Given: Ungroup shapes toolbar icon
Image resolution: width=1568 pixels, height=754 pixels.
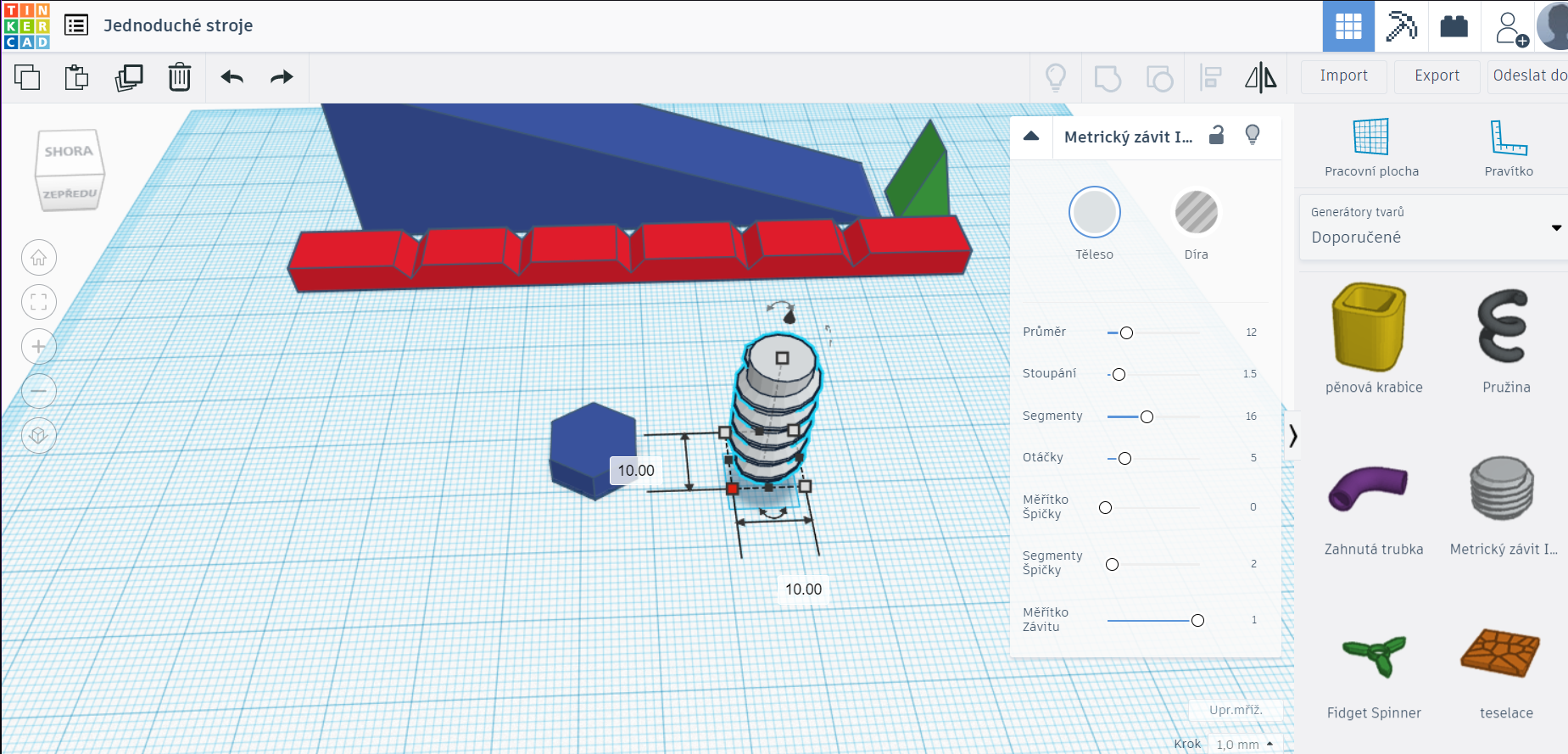Looking at the screenshot, I should (x=1159, y=78).
